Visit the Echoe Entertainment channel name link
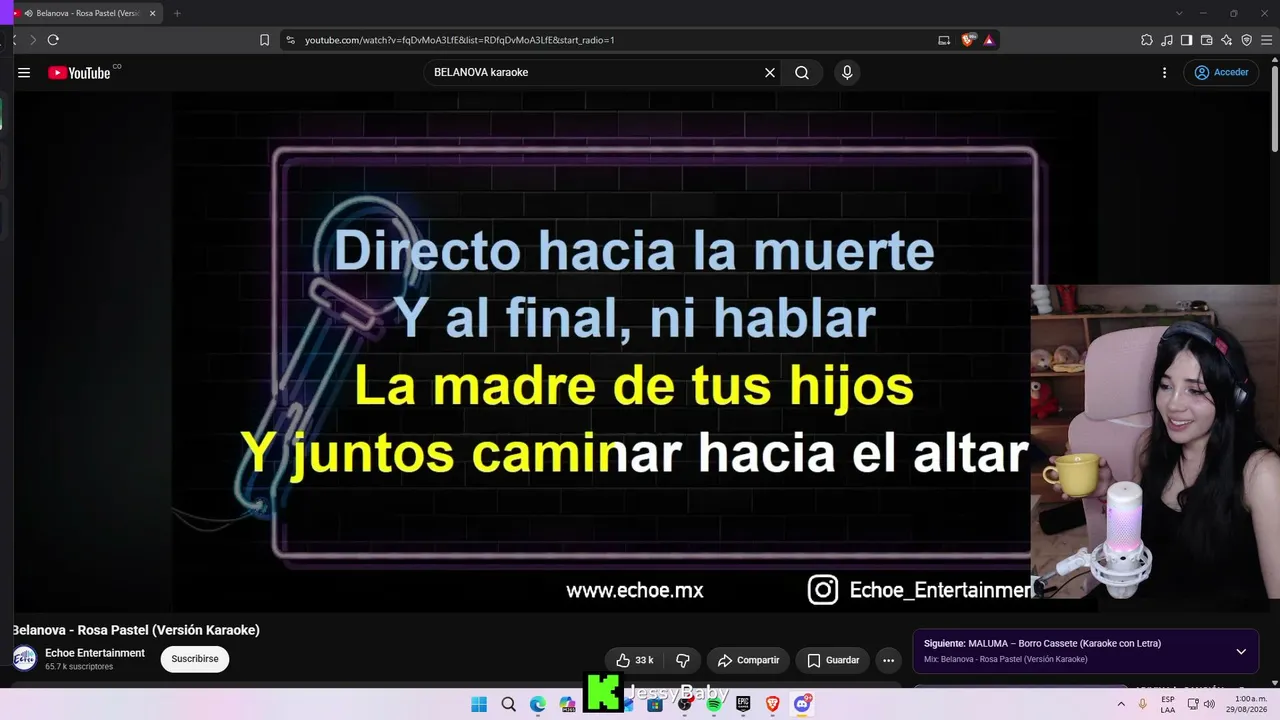 pos(95,653)
